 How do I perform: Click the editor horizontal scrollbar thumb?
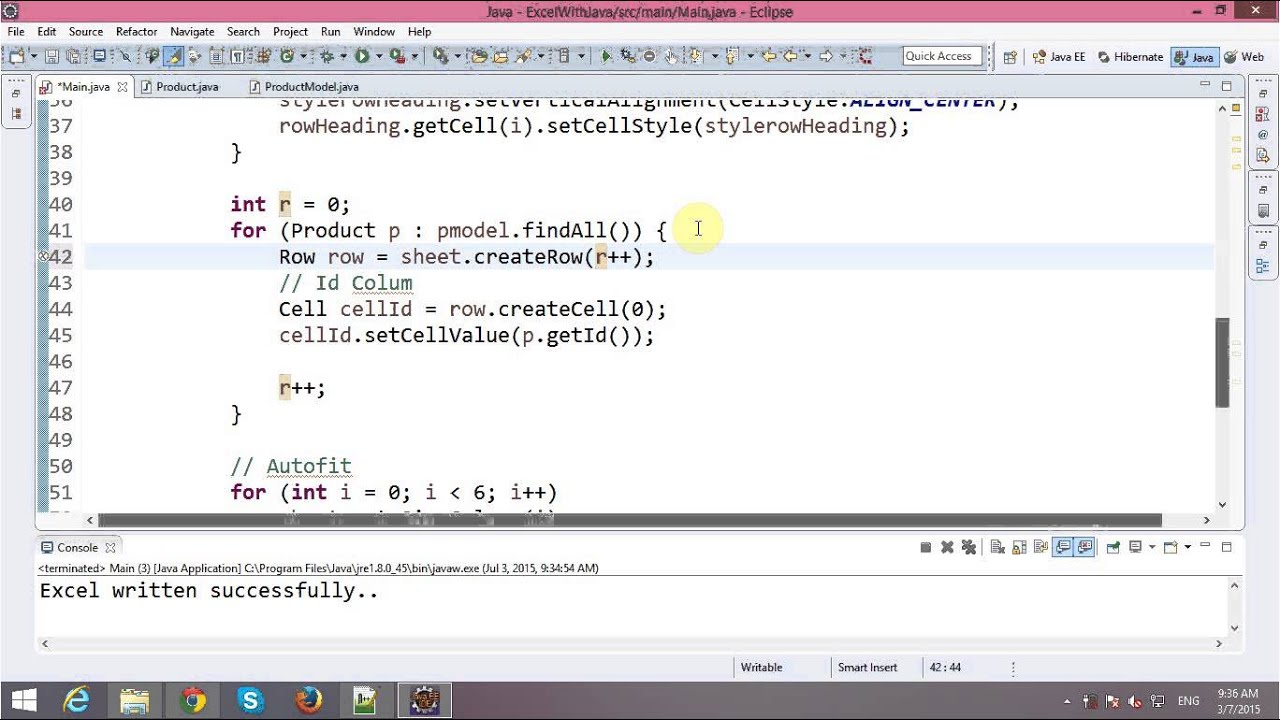(x=630, y=520)
